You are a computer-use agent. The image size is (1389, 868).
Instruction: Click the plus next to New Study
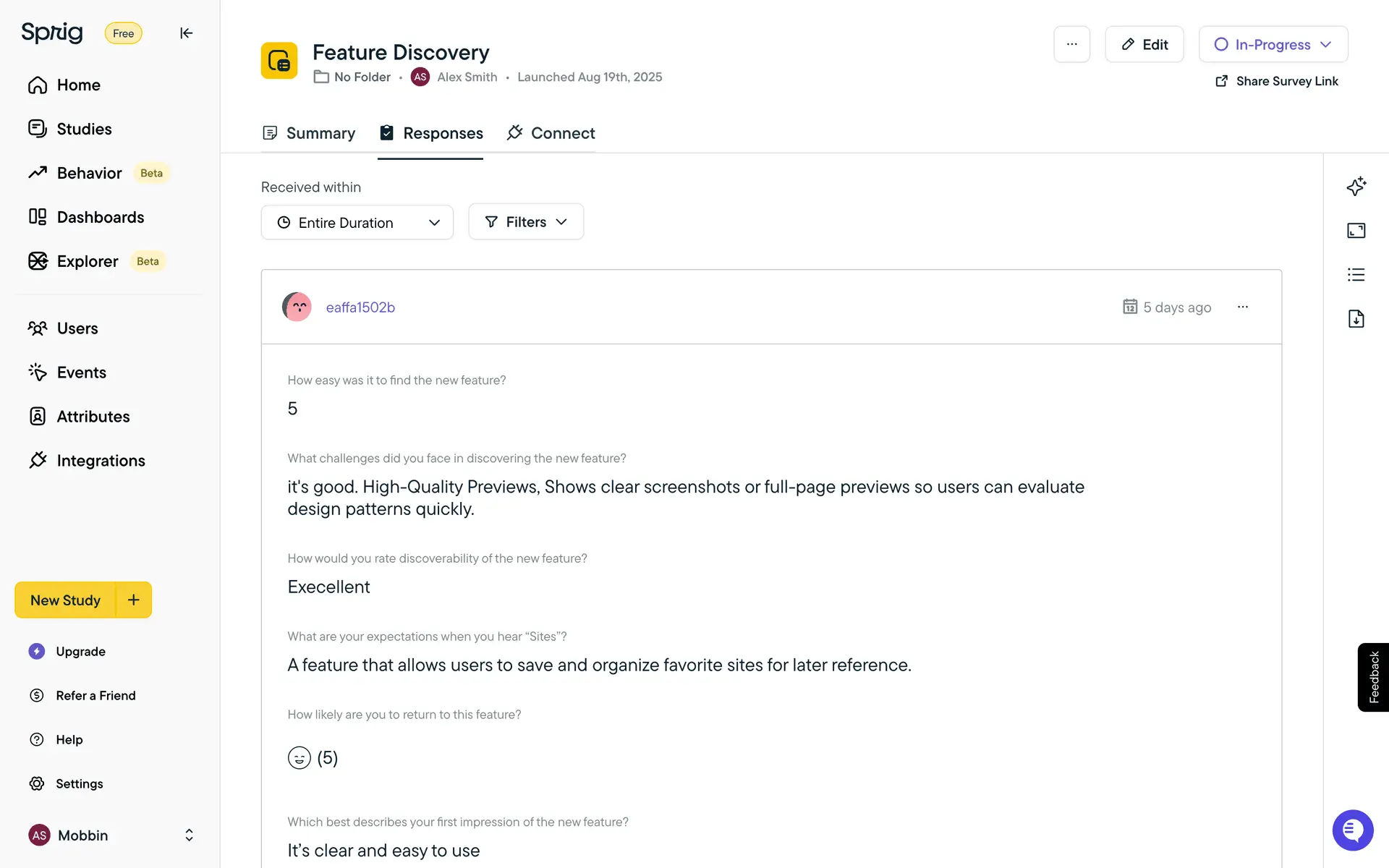(134, 600)
